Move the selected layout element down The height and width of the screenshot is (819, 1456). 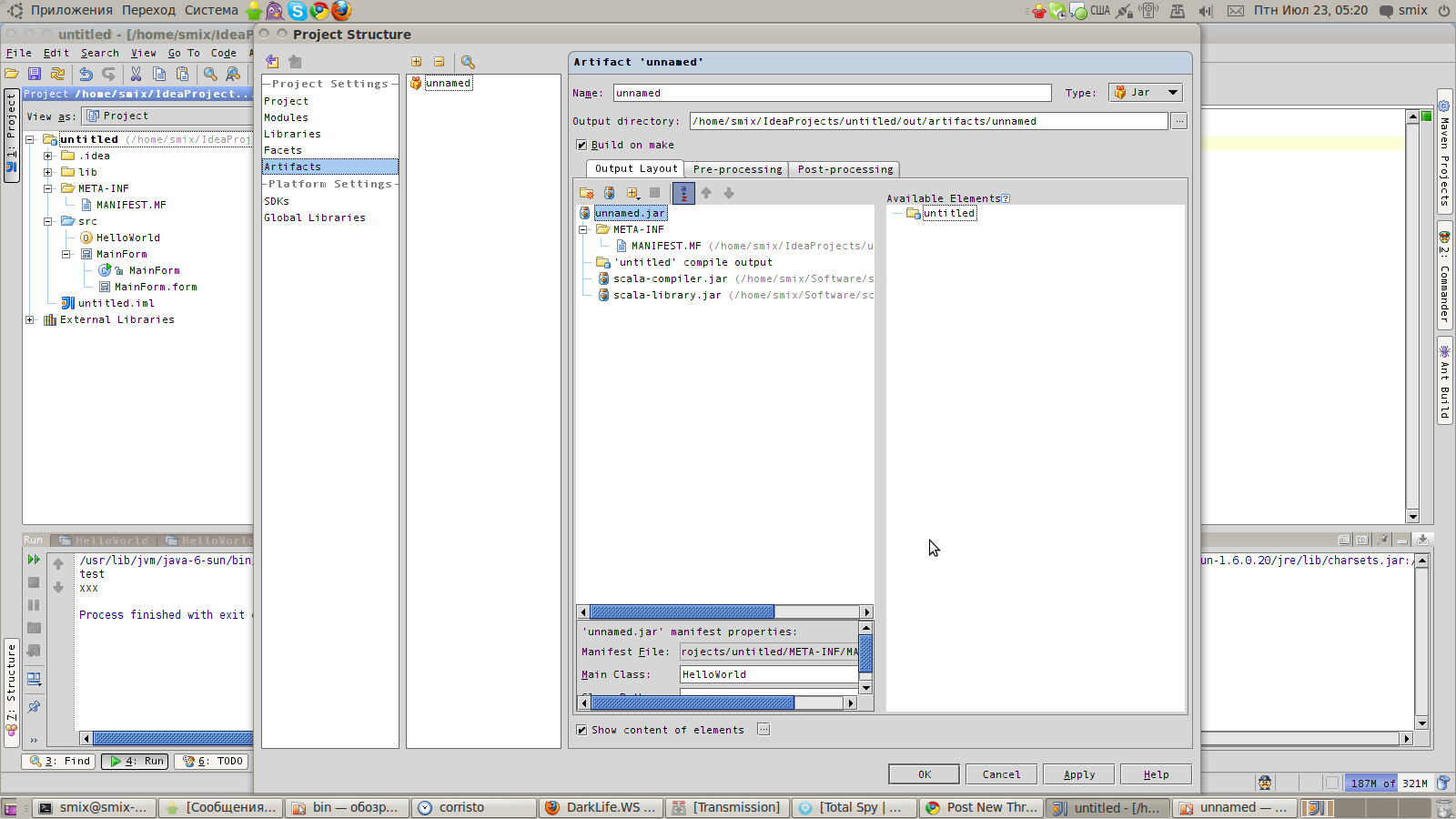pyautogui.click(x=729, y=193)
